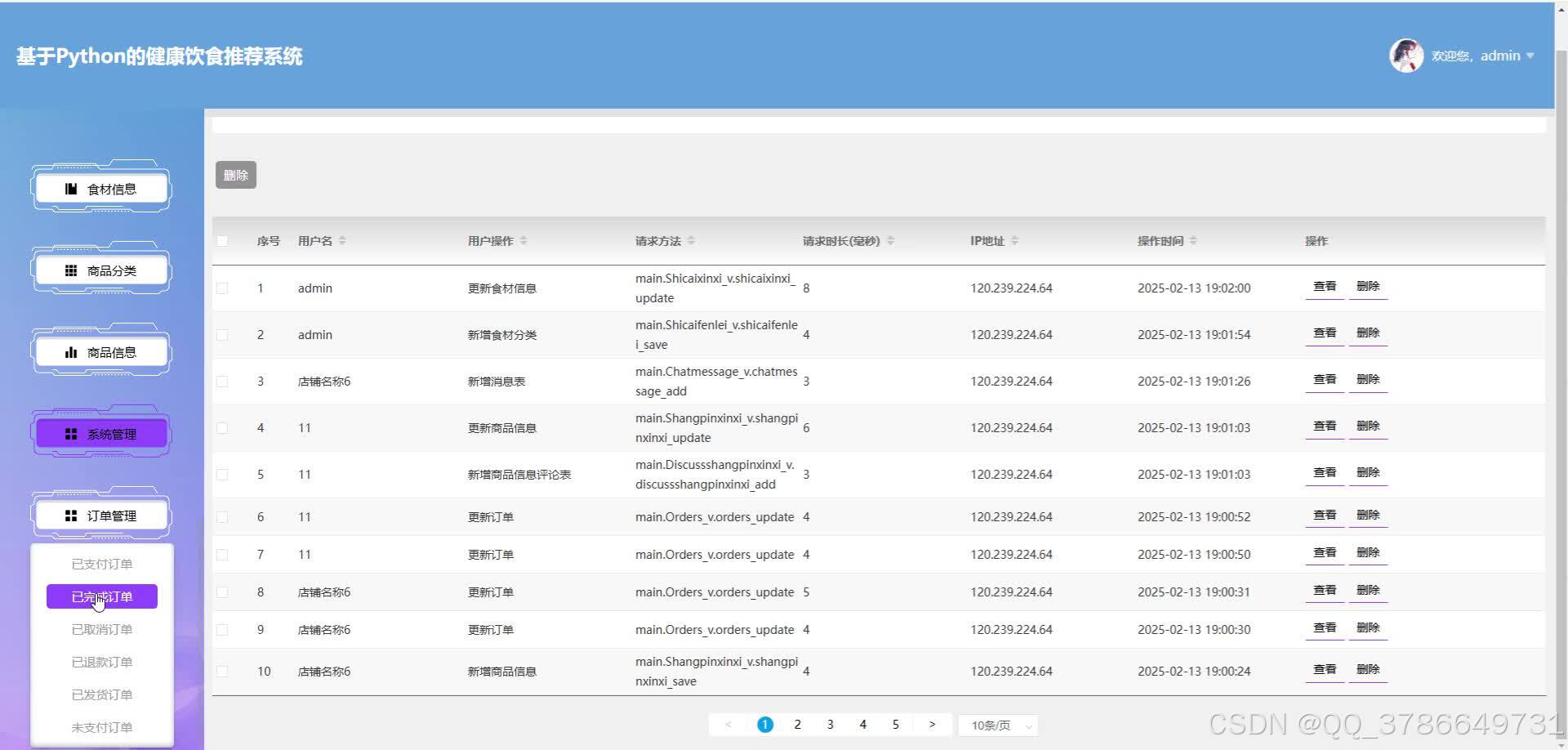Check the checkbox for row 7
The height and width of the screenshot is (750, 1568).
222,555
